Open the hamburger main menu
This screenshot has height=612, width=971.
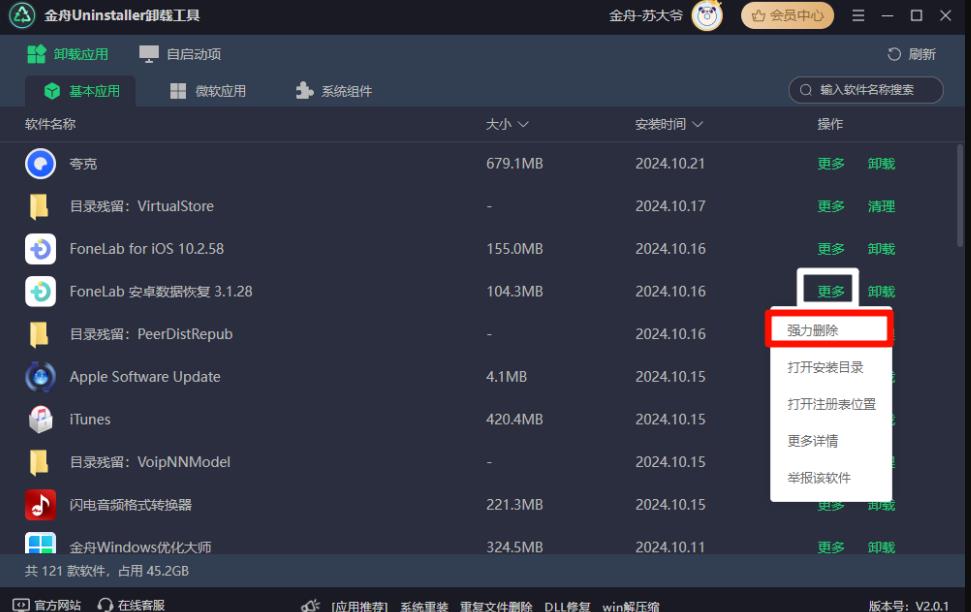pos(858,15)
